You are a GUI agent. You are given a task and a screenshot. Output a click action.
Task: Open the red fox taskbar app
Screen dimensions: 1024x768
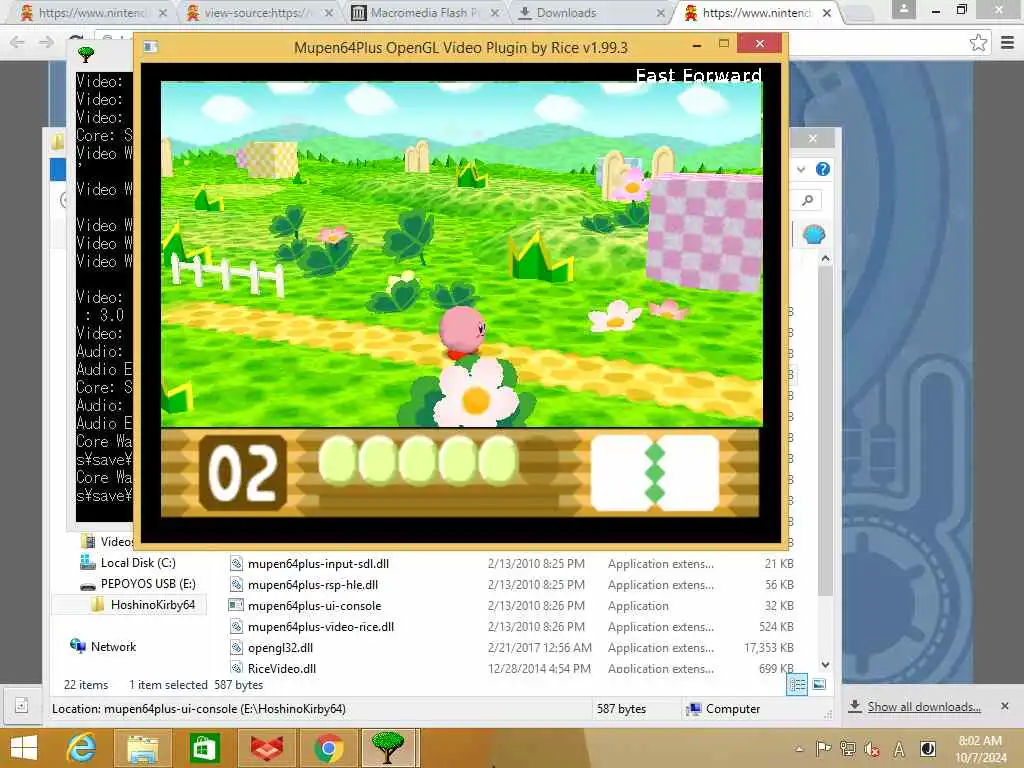point(266,748)
